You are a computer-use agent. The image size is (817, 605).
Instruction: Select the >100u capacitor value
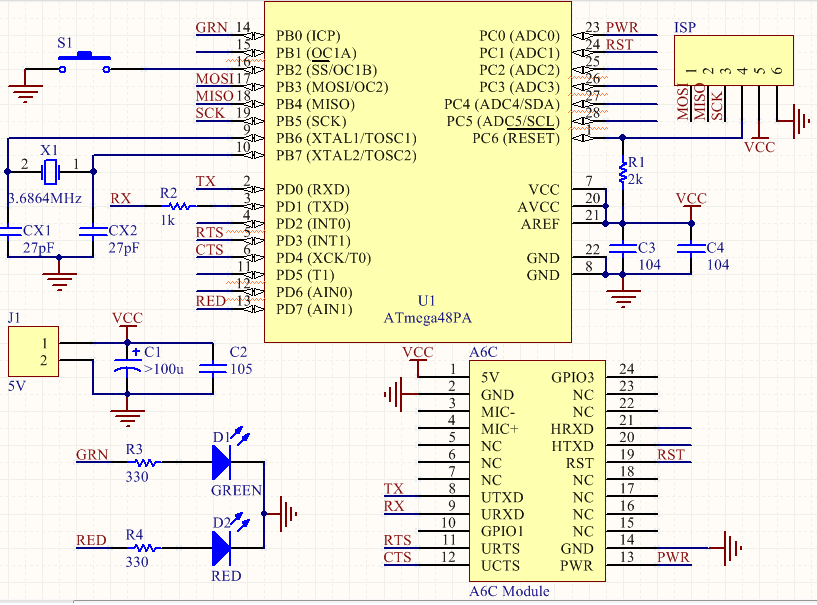tap(164, 369)
